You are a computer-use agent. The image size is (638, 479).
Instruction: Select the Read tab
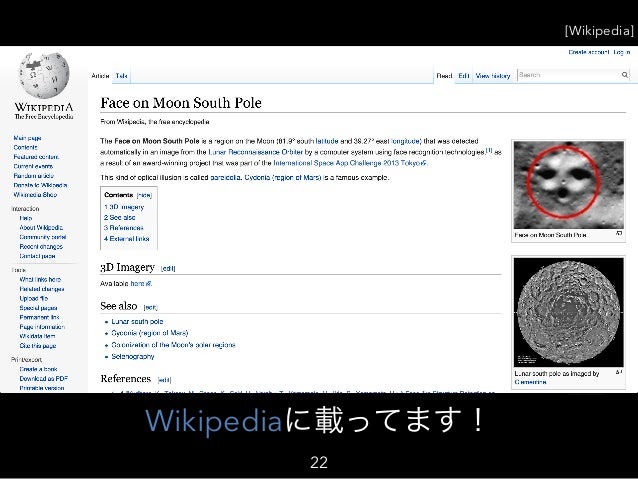[x=444, y=76]
